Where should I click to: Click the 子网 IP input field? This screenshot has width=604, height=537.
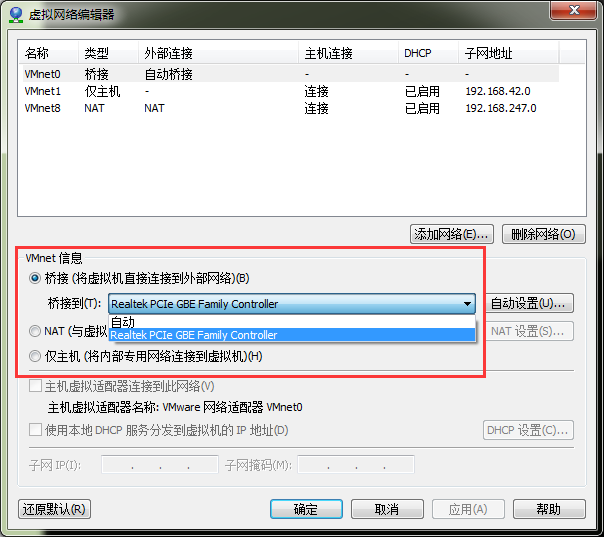pyautogui.click(x=160, y=465)
